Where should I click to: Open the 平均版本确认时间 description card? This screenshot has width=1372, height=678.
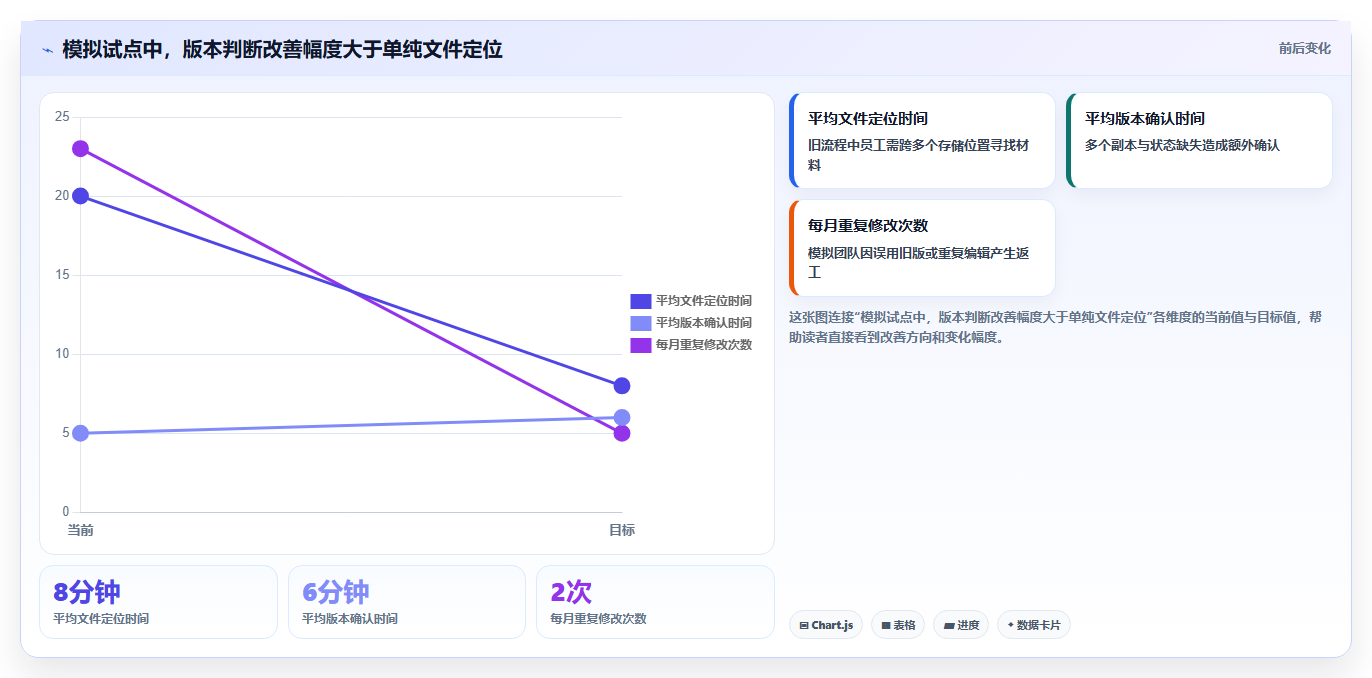pos(1199,141)
